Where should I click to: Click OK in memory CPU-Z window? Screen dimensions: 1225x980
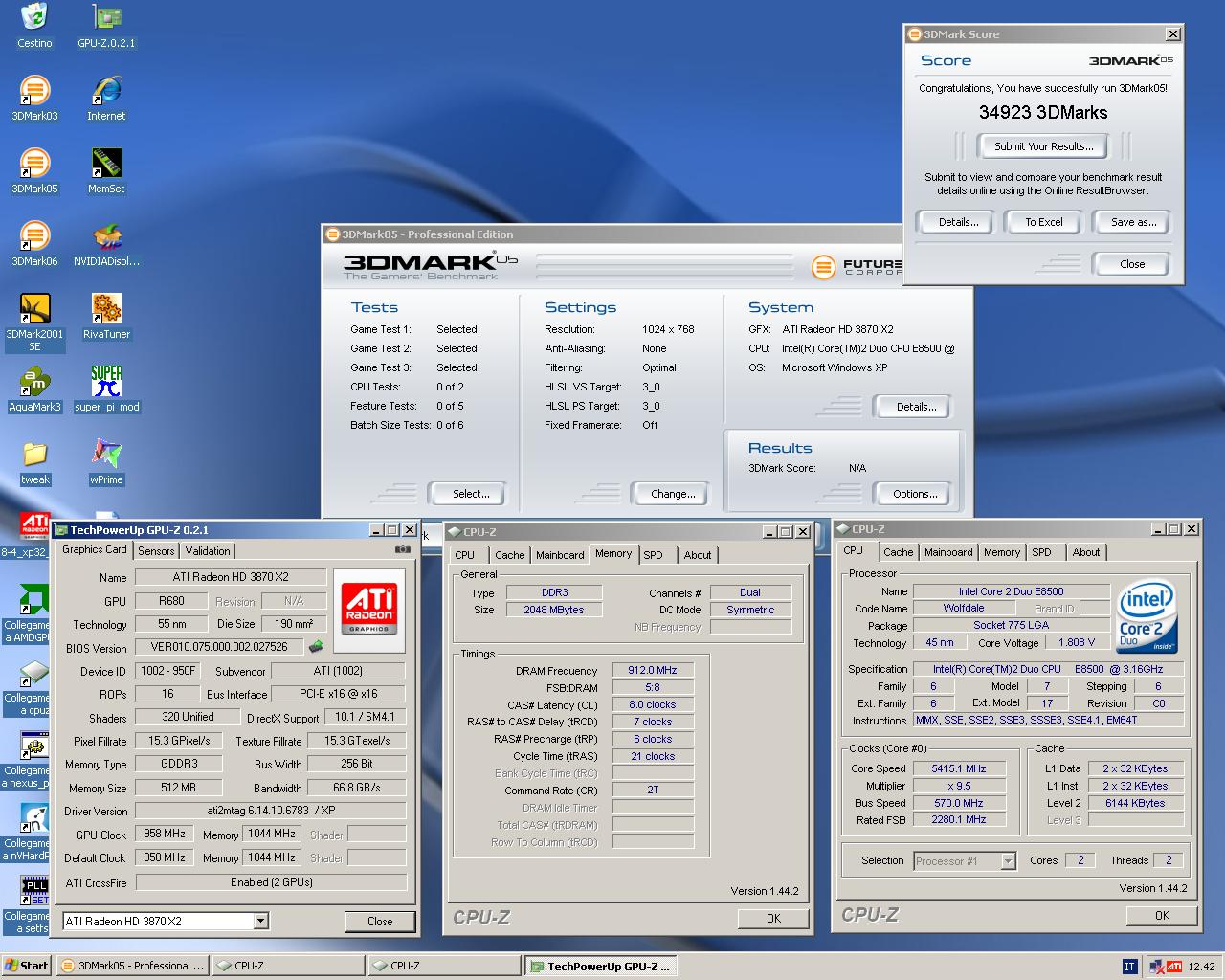click(x=773, y=918)
